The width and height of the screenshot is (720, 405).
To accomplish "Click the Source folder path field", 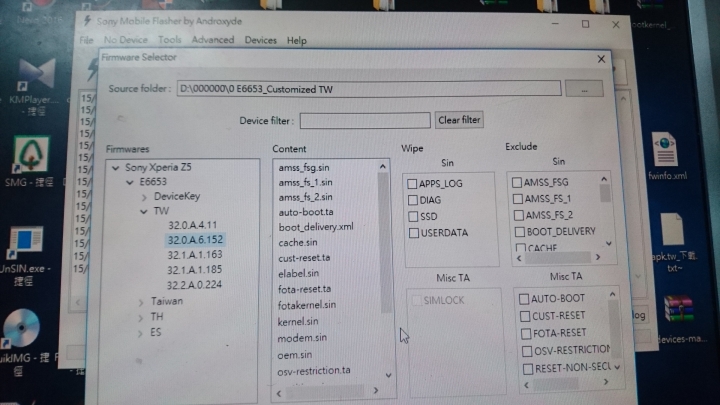I will tap(369, 89).
